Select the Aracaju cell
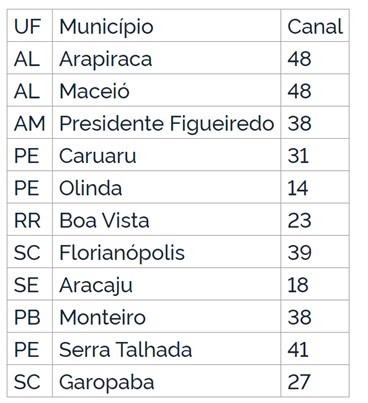This screenshot has width=368, height=403. [166, 284]
